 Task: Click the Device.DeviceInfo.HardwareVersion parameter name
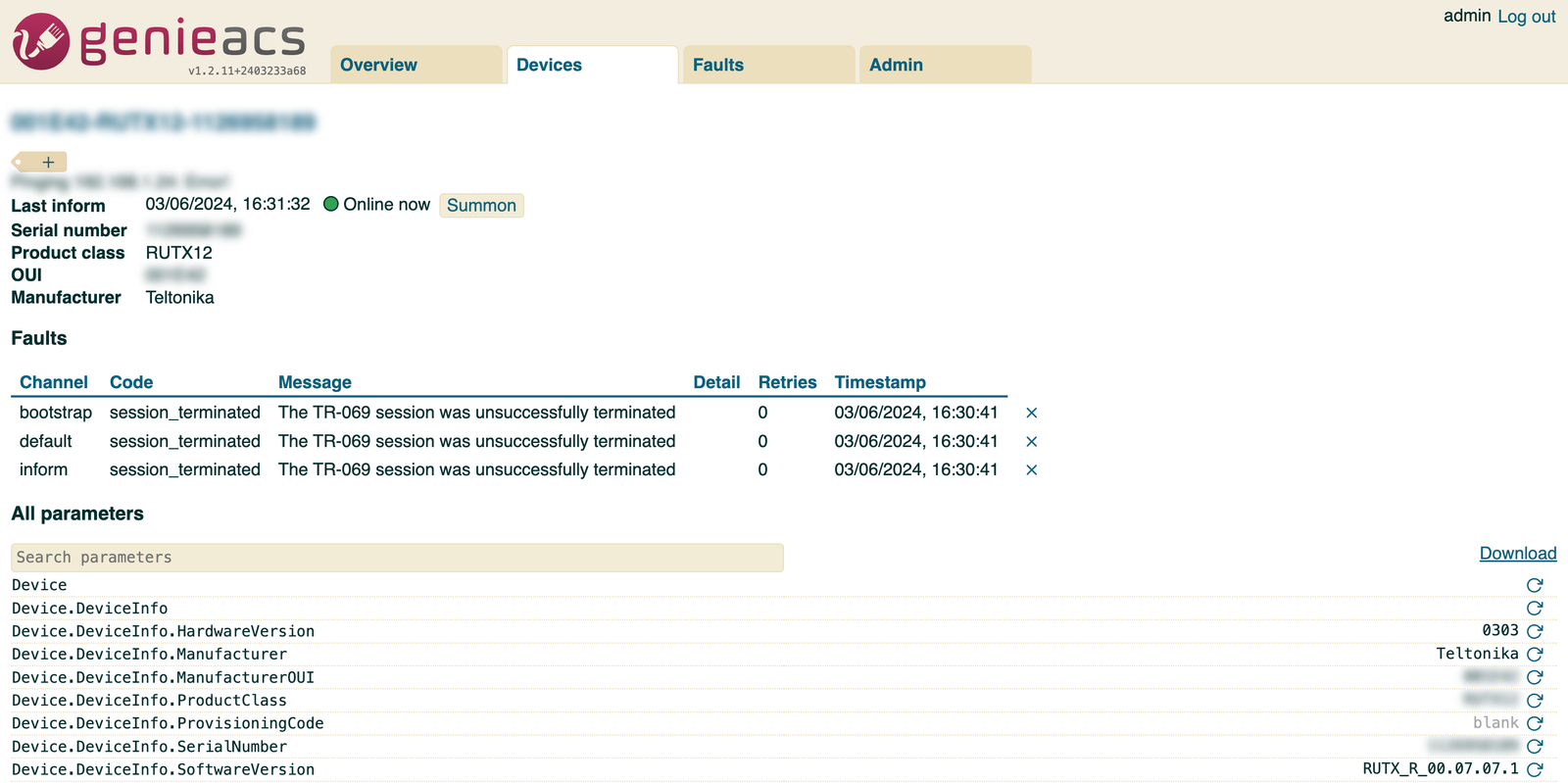pyautogui.click(x=164, y=631)
